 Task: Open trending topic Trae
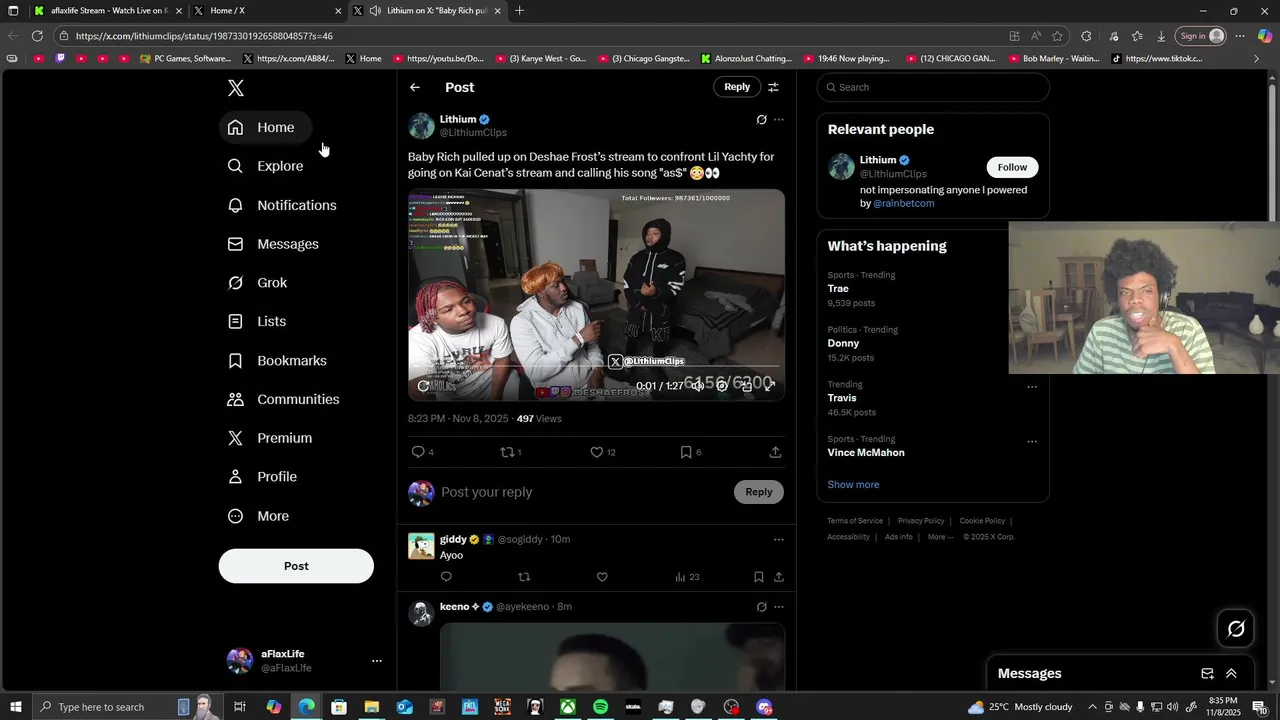pyautogui.click(x=838, y=288)
